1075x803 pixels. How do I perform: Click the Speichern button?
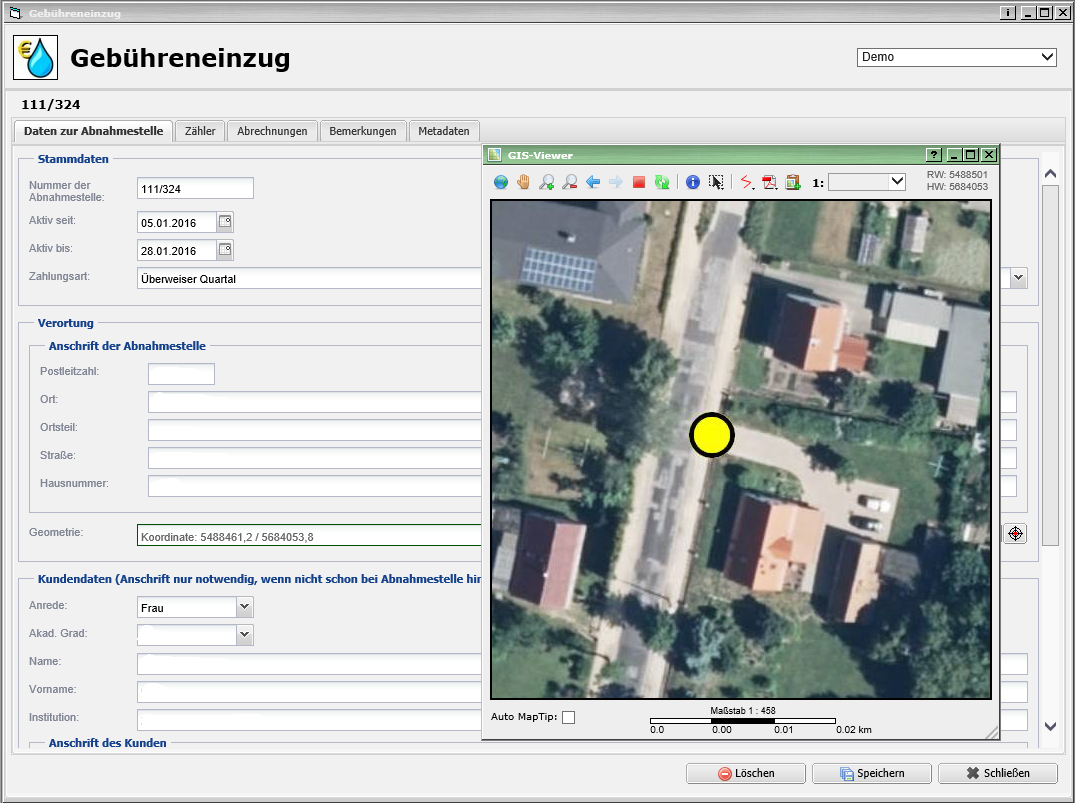(871, 773)
